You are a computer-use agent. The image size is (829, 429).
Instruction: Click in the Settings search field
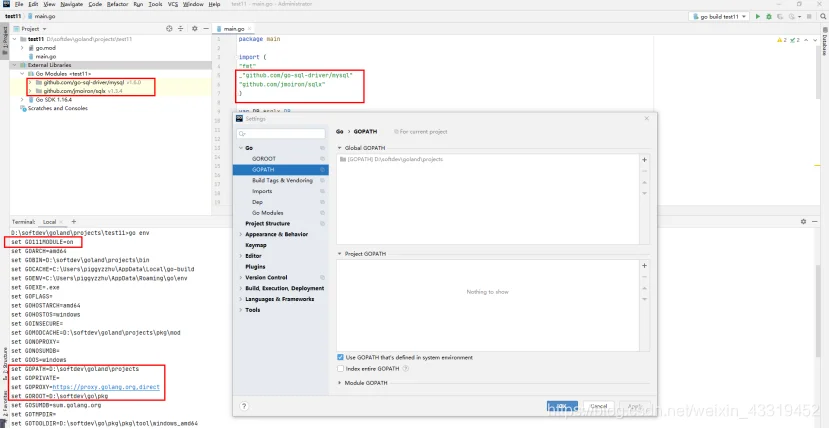click(281, 134)
